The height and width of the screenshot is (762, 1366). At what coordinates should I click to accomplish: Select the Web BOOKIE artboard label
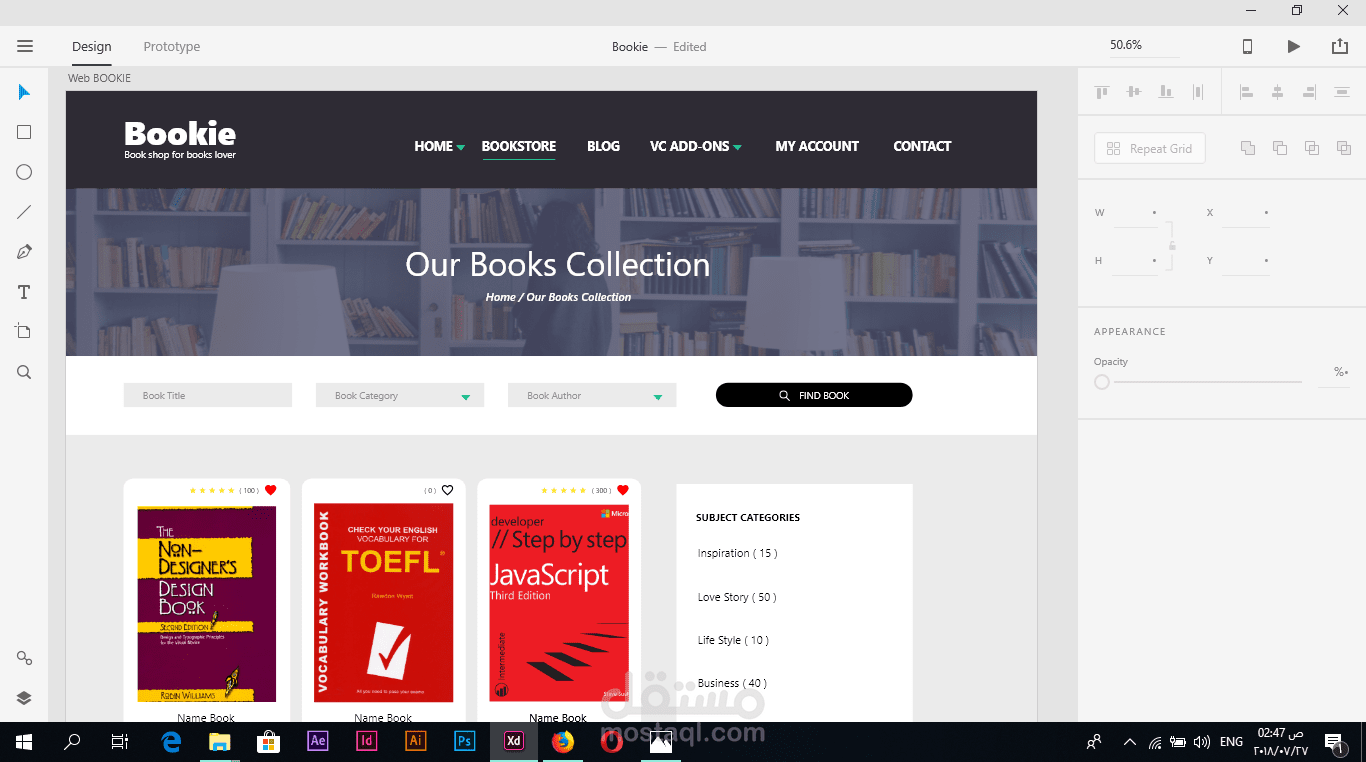pyautogui.click(x=99, y=78)
